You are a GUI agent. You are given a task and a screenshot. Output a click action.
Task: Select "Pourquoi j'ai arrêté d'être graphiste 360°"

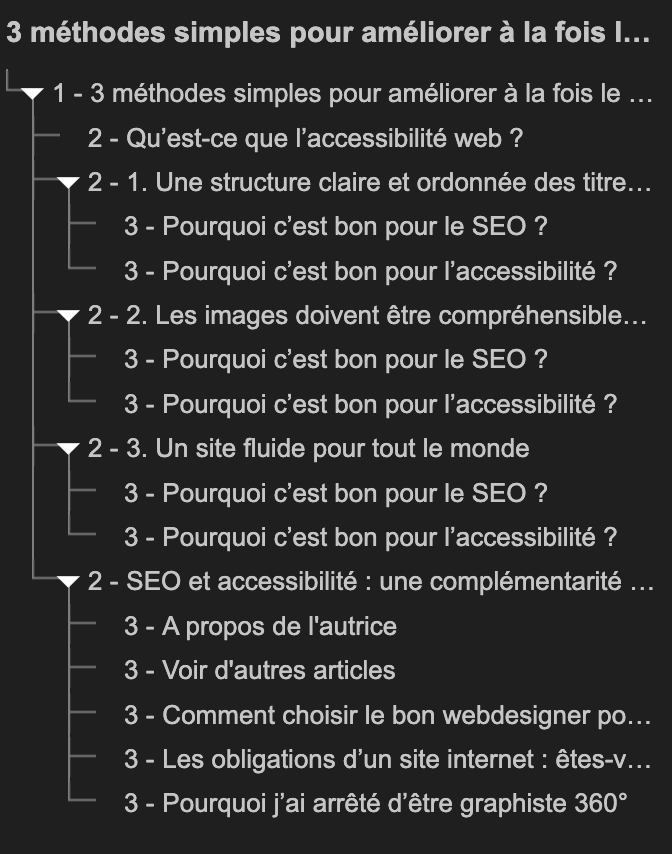(376, 803)
